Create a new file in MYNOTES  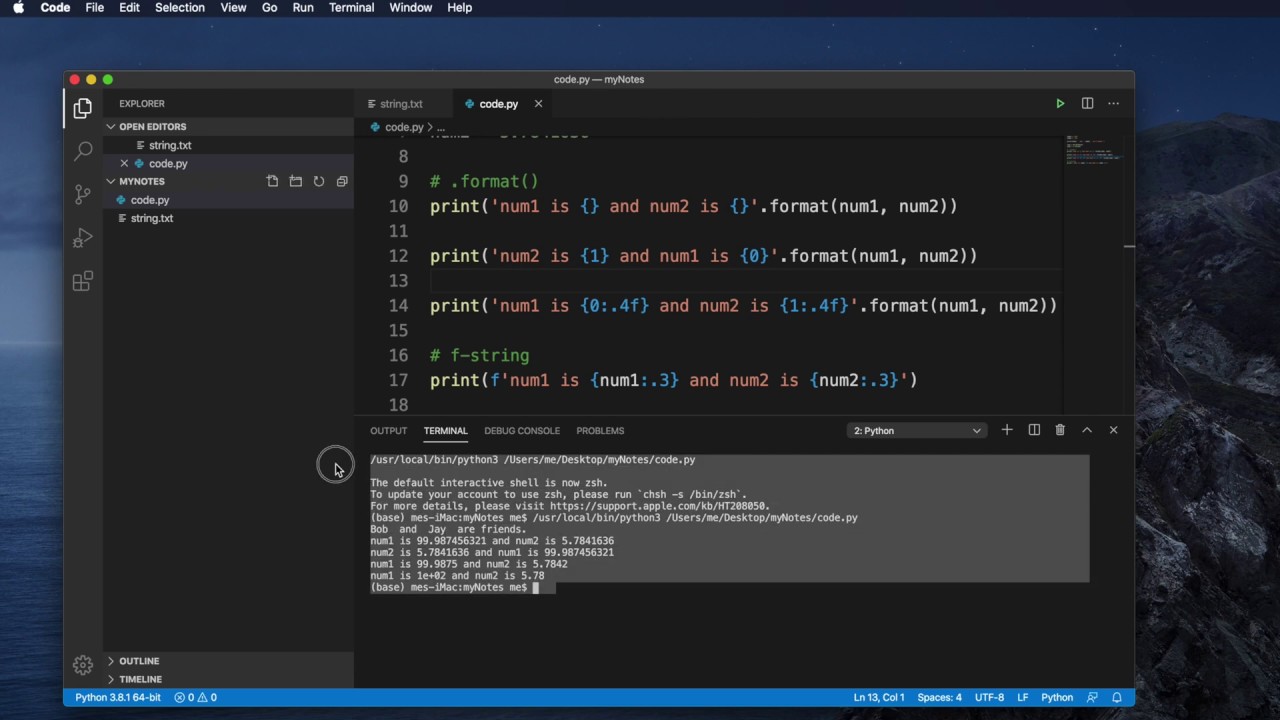(x=272, y=181)
